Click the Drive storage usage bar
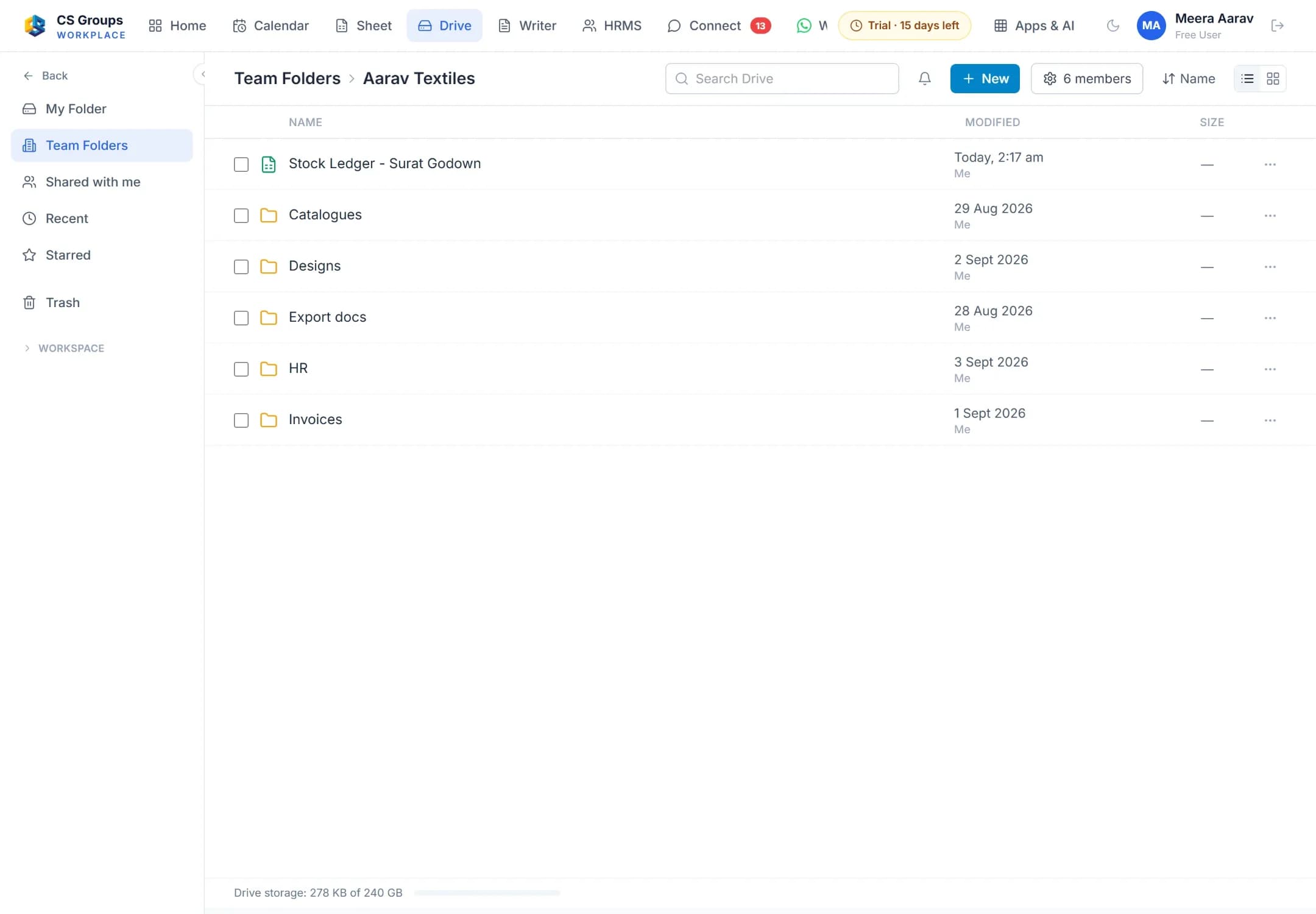Image resolution: width=1316 pixels, height=914 pixels. [487, 893]
